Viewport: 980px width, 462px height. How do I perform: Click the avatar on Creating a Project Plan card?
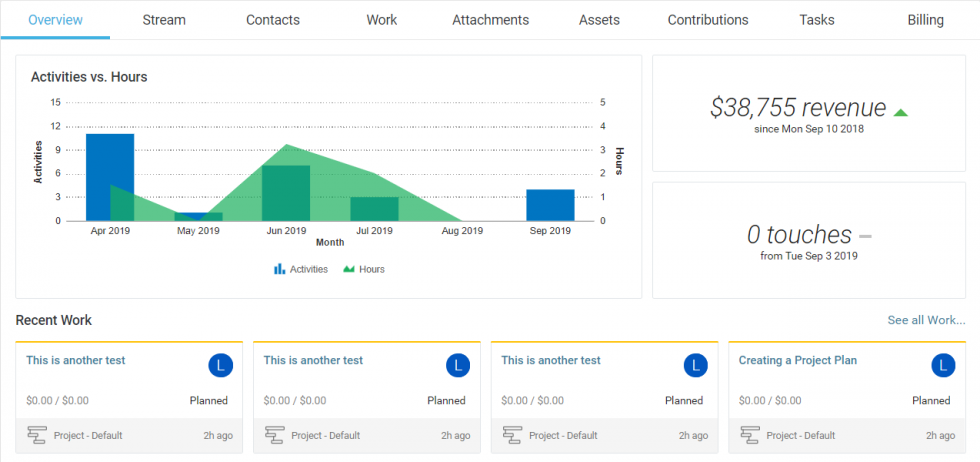pos(943,366)
